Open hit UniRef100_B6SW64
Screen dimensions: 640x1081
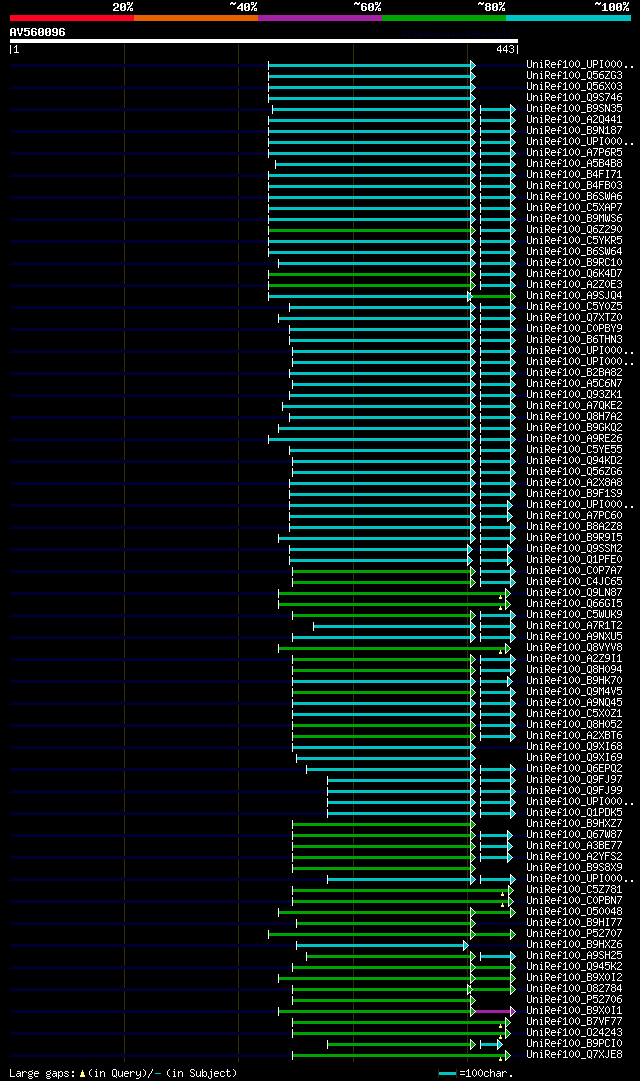click(574, 252)
